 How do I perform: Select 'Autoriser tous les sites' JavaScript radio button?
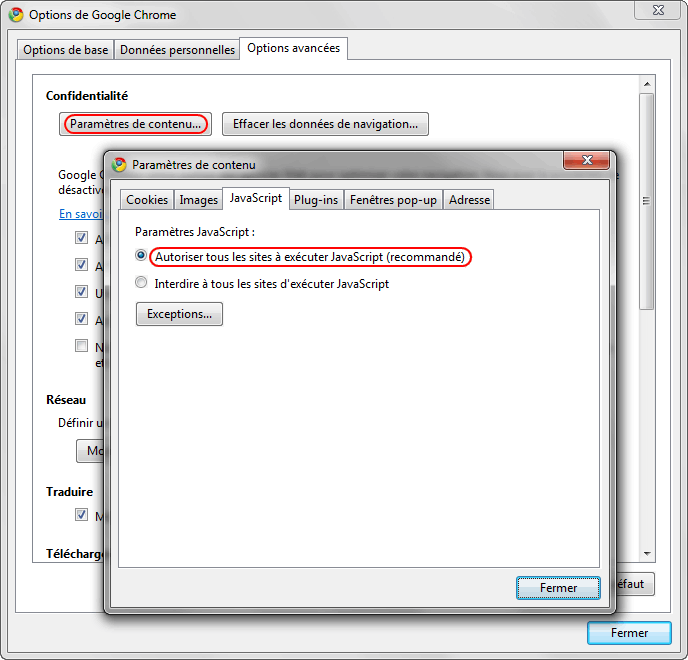coord(141,257)
